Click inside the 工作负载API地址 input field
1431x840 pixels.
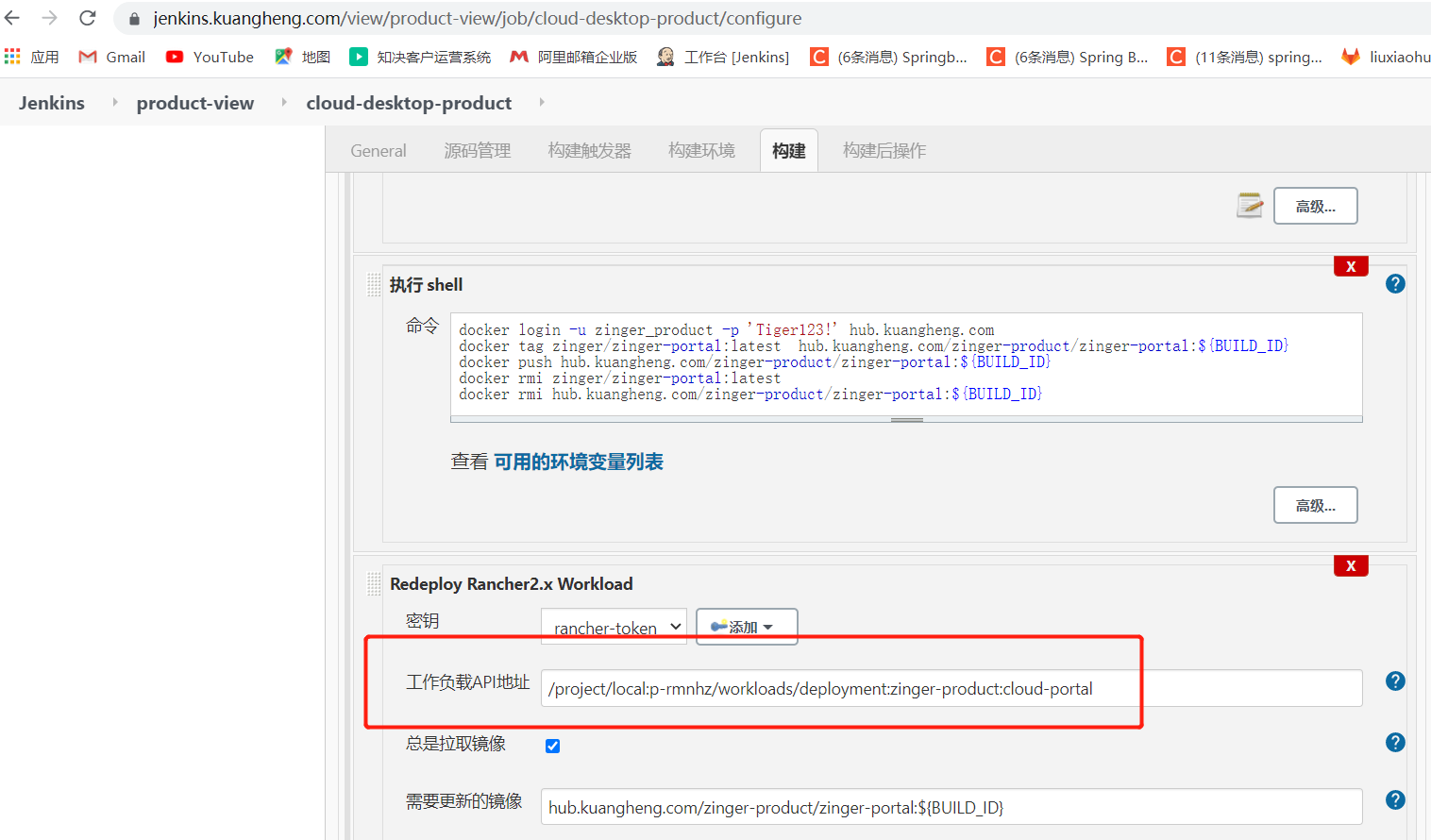pos(850,688)
